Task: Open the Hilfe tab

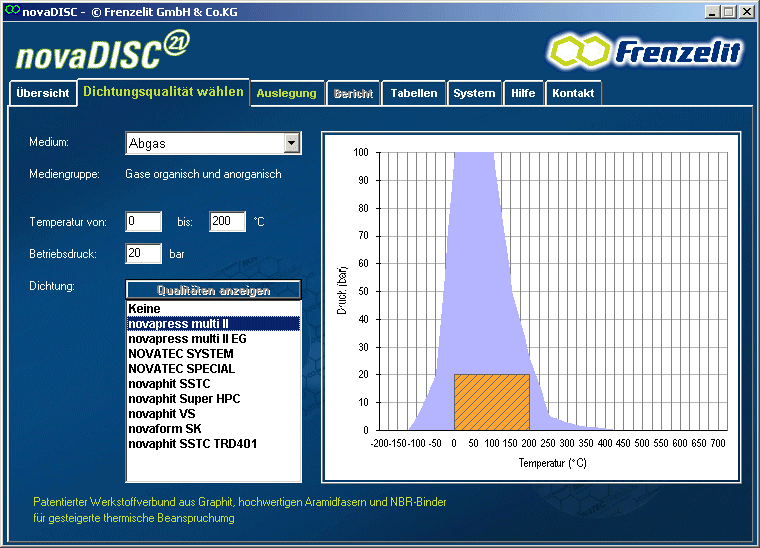Action: (523, 94)
